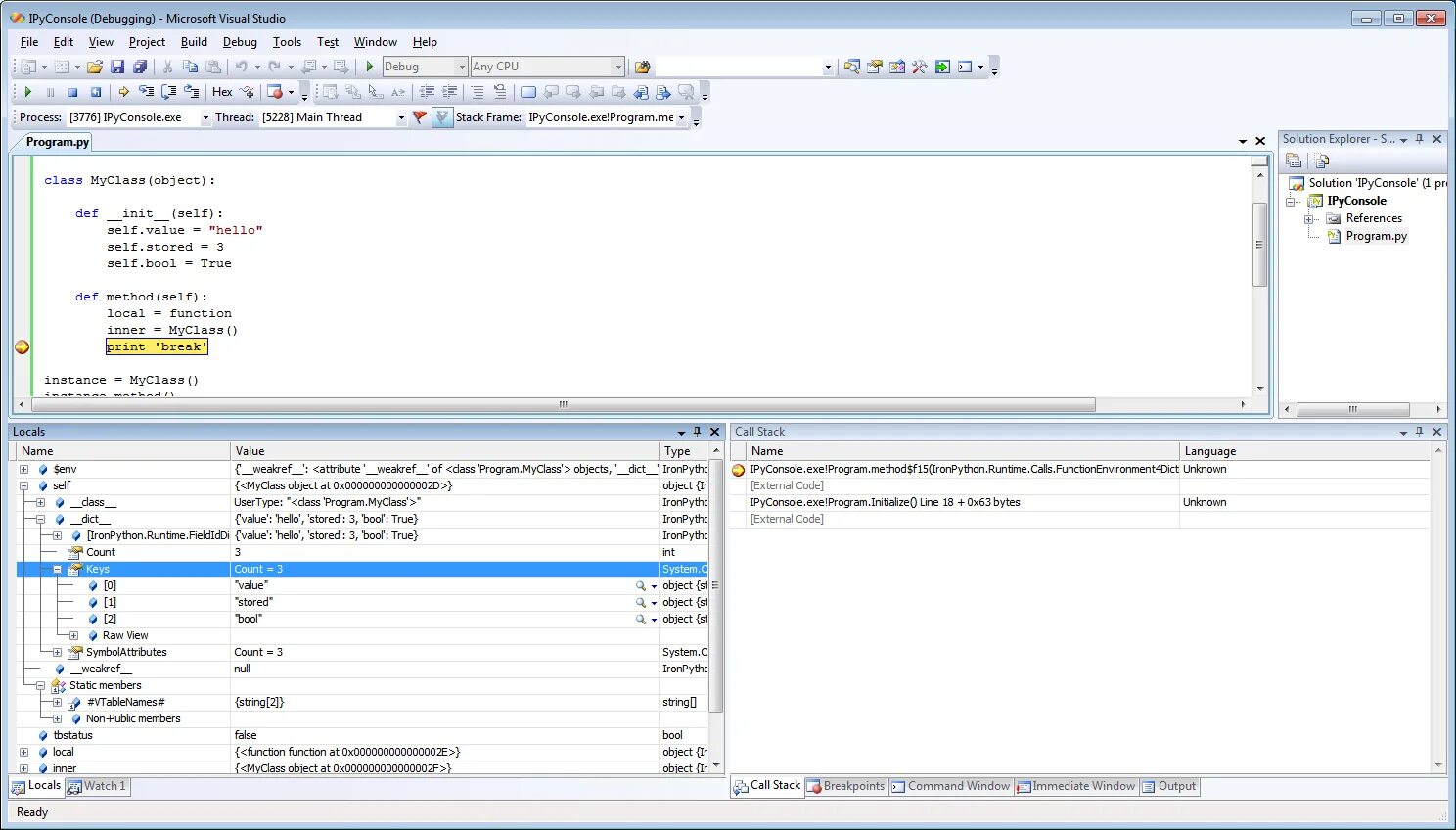1456x830 pixels.
Task: Toggle the breakpoint on the print 'break' line
Action: [x=23, y=346]
